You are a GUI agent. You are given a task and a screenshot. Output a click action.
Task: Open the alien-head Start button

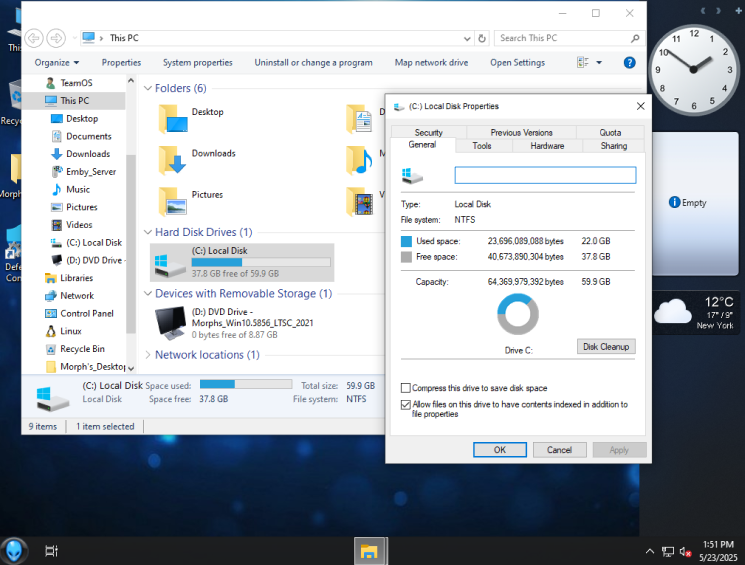[14, 551]
